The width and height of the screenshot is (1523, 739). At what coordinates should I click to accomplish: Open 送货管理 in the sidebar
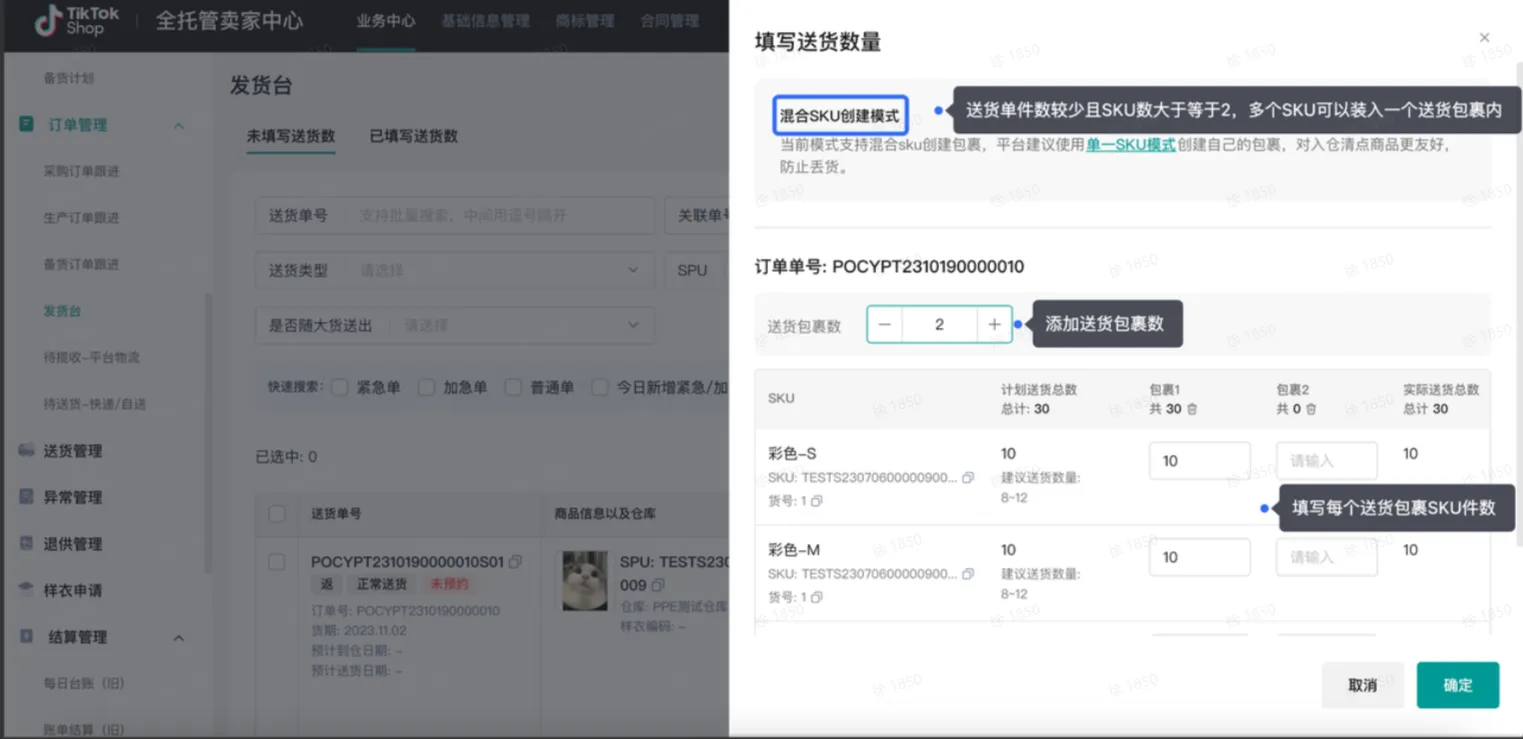[72, 451]
